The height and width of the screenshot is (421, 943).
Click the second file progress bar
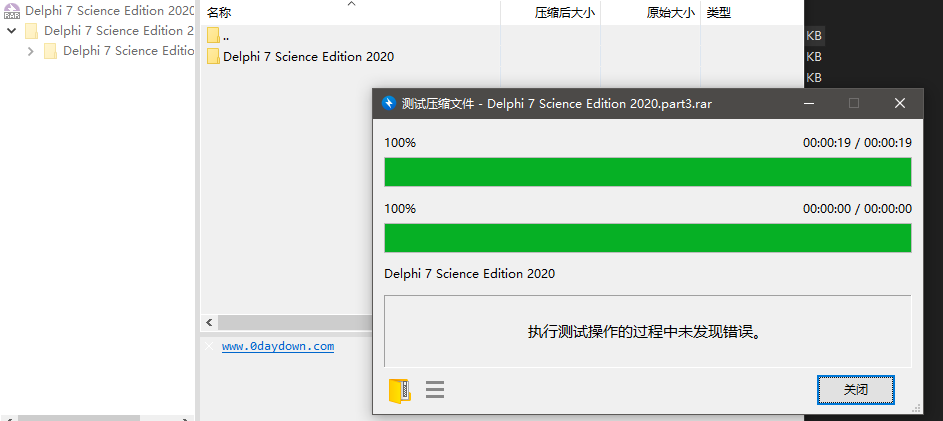[647, 238]
